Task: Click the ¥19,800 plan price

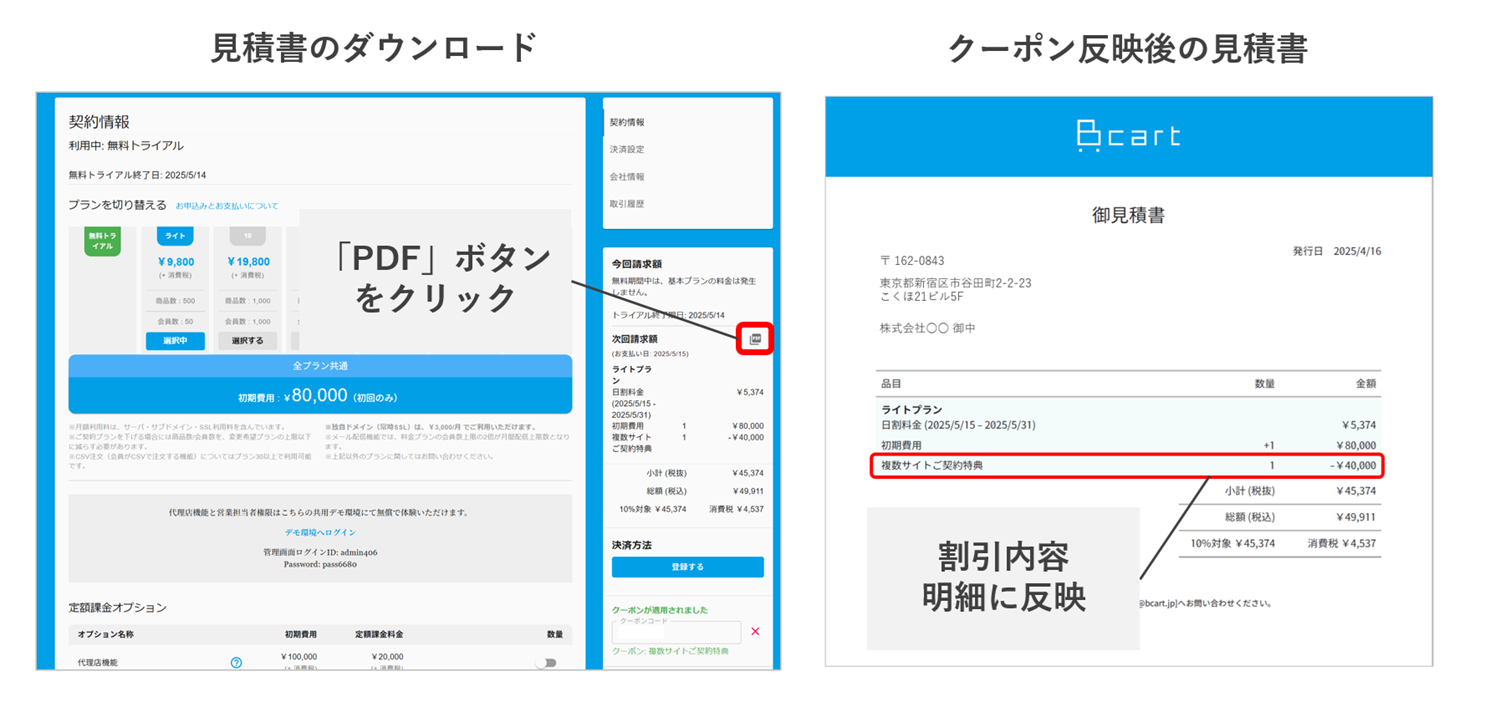Action: pyautogui.click(x=248, y=262)
